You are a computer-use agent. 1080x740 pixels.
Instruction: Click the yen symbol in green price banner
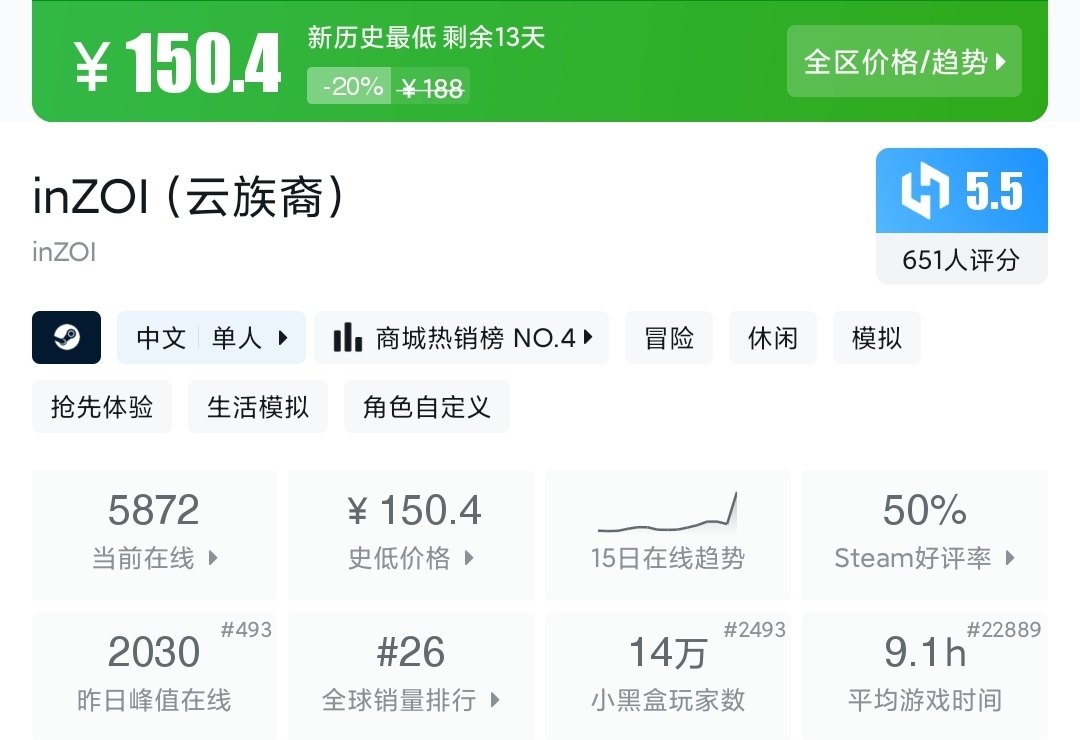(x=92, y=66)
